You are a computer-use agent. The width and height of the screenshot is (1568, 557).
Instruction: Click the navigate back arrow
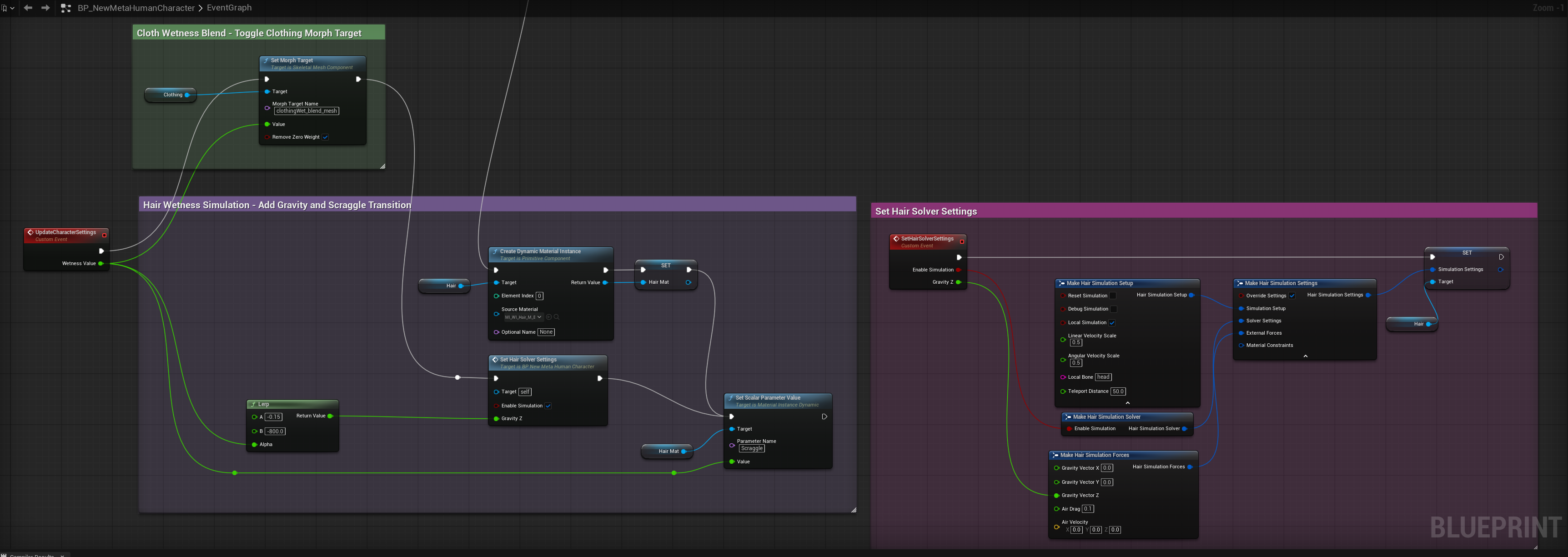pos(28,8)
